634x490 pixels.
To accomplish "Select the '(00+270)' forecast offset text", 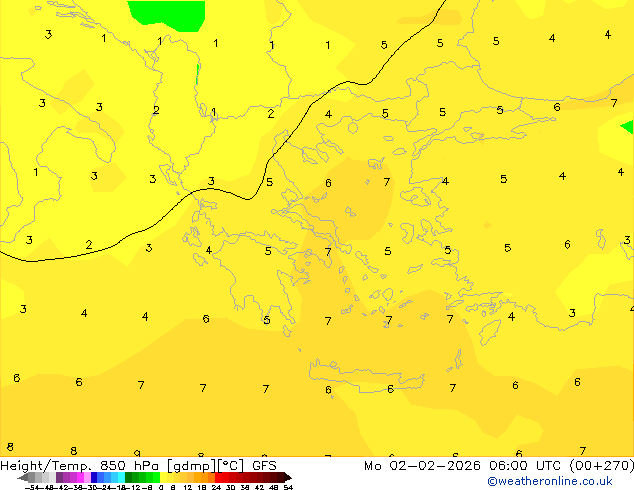I will 602,466.
